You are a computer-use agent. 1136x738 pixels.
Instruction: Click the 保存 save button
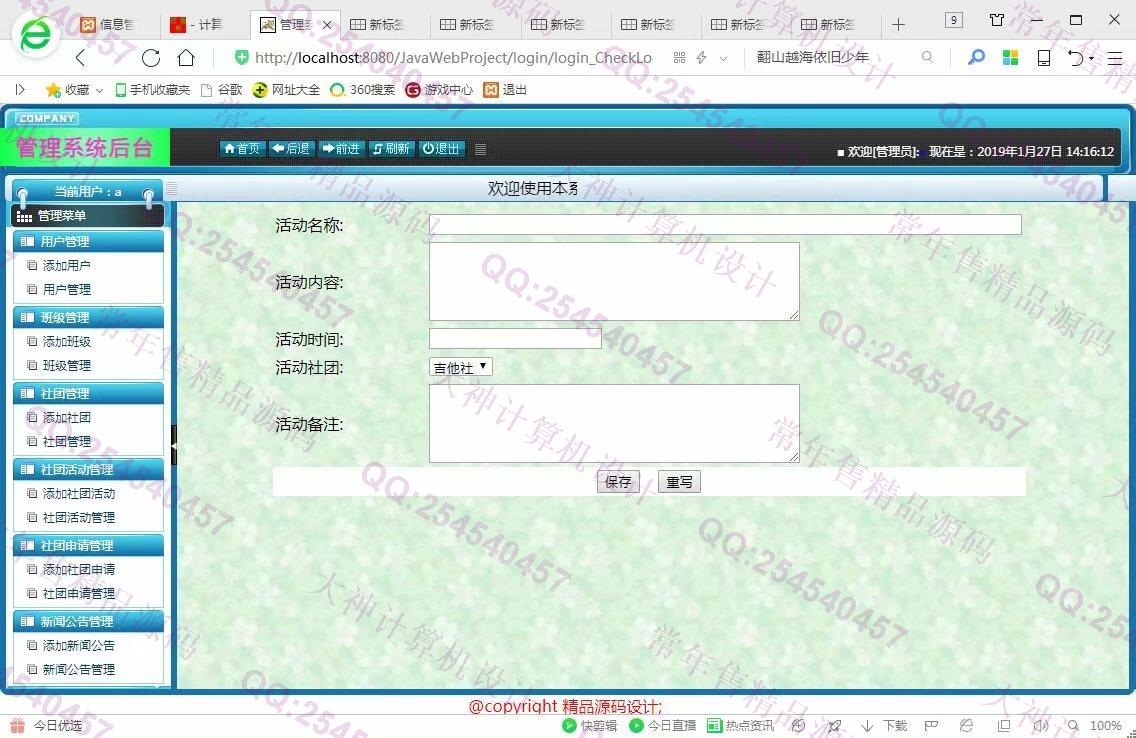point(618,482)
